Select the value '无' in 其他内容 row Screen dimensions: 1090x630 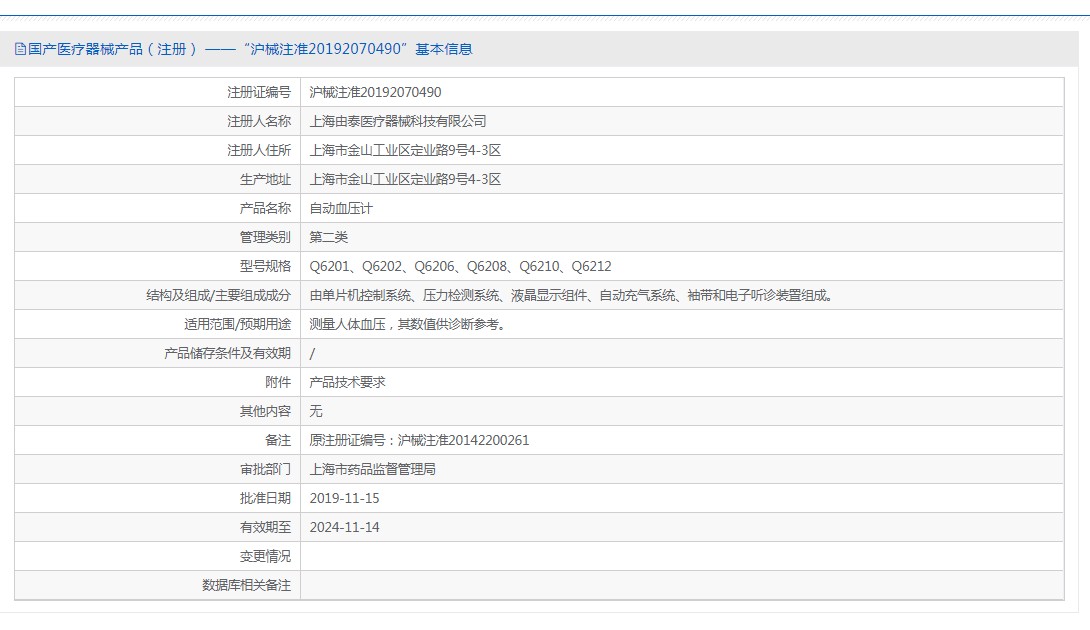tap(316, 412)
